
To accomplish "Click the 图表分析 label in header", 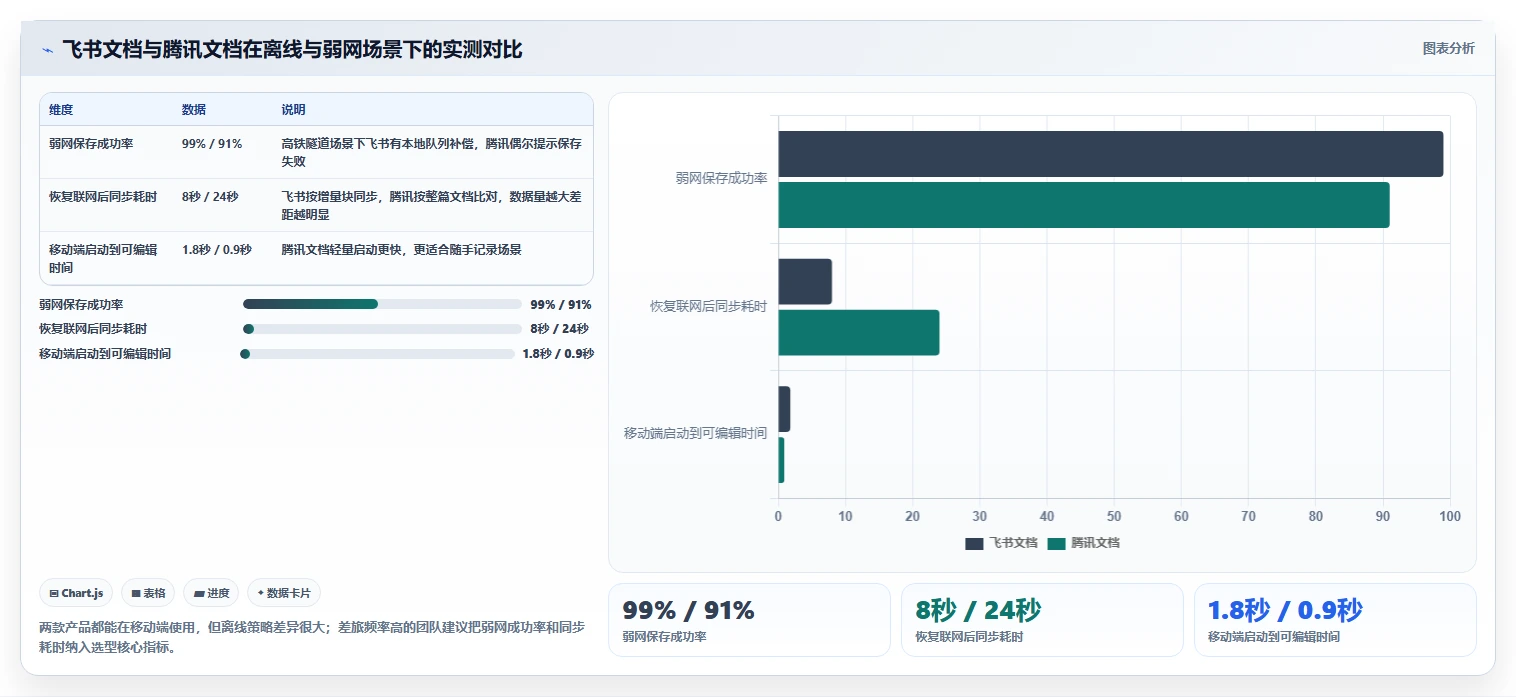I will pos(1448,48).
